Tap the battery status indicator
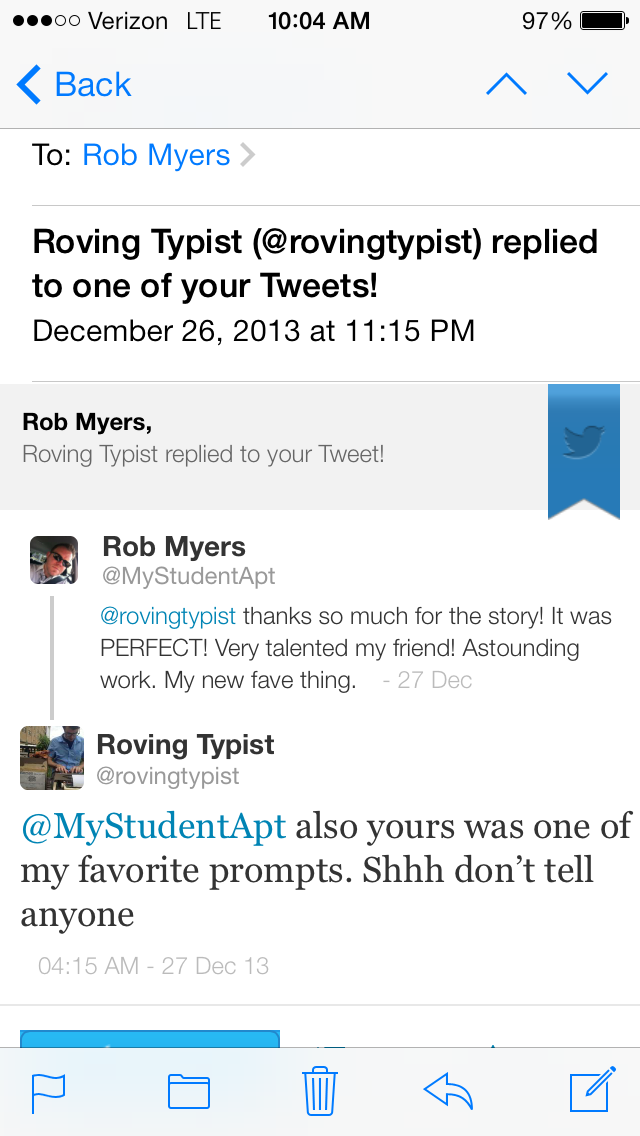Image resolution: width=640 pixels, height=1136 pixels. pos(602,21)
